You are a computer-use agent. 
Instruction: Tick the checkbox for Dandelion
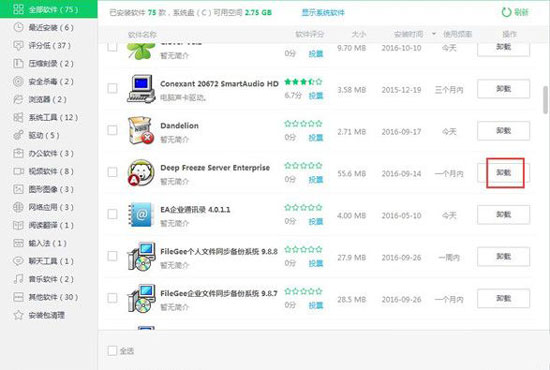112,130
